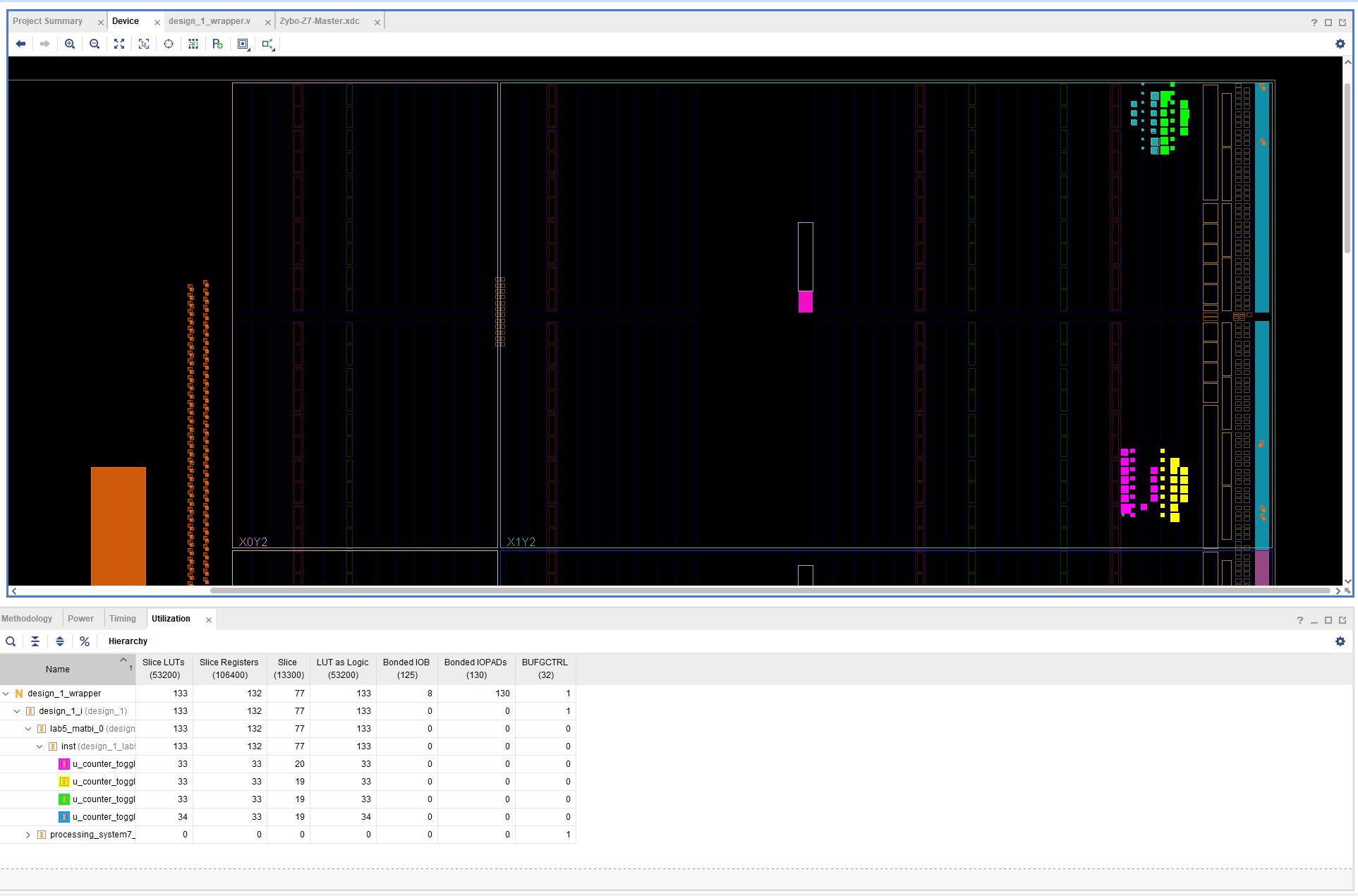Click search icon in Utilization panel
This screenshot has width=1358, height=896.
coord(11,641)
